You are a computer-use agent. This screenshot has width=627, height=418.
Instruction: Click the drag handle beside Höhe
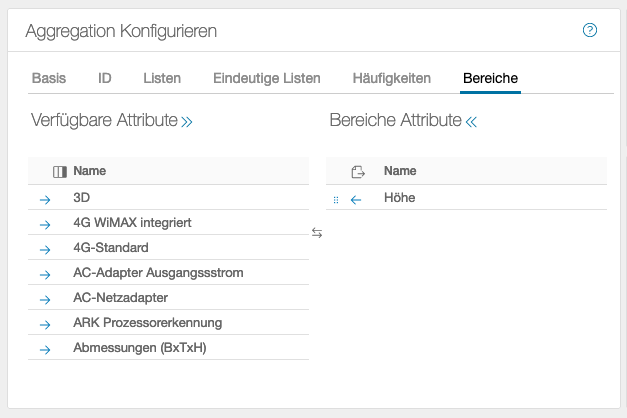click(x=336, y=199)
